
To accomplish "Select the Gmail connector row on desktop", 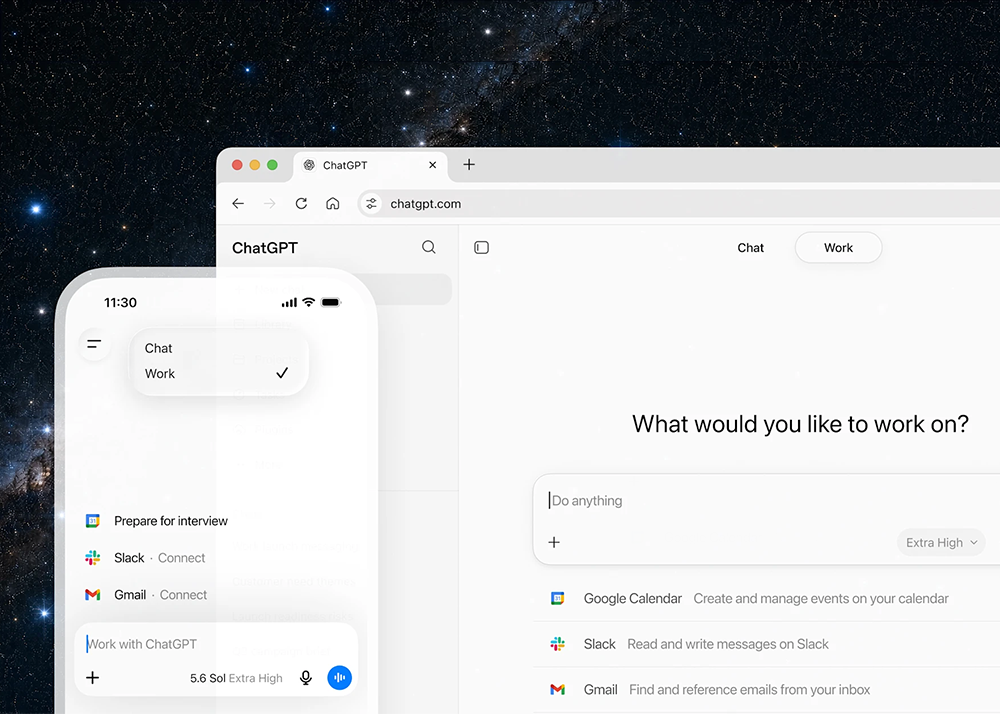I will point(767,690).
